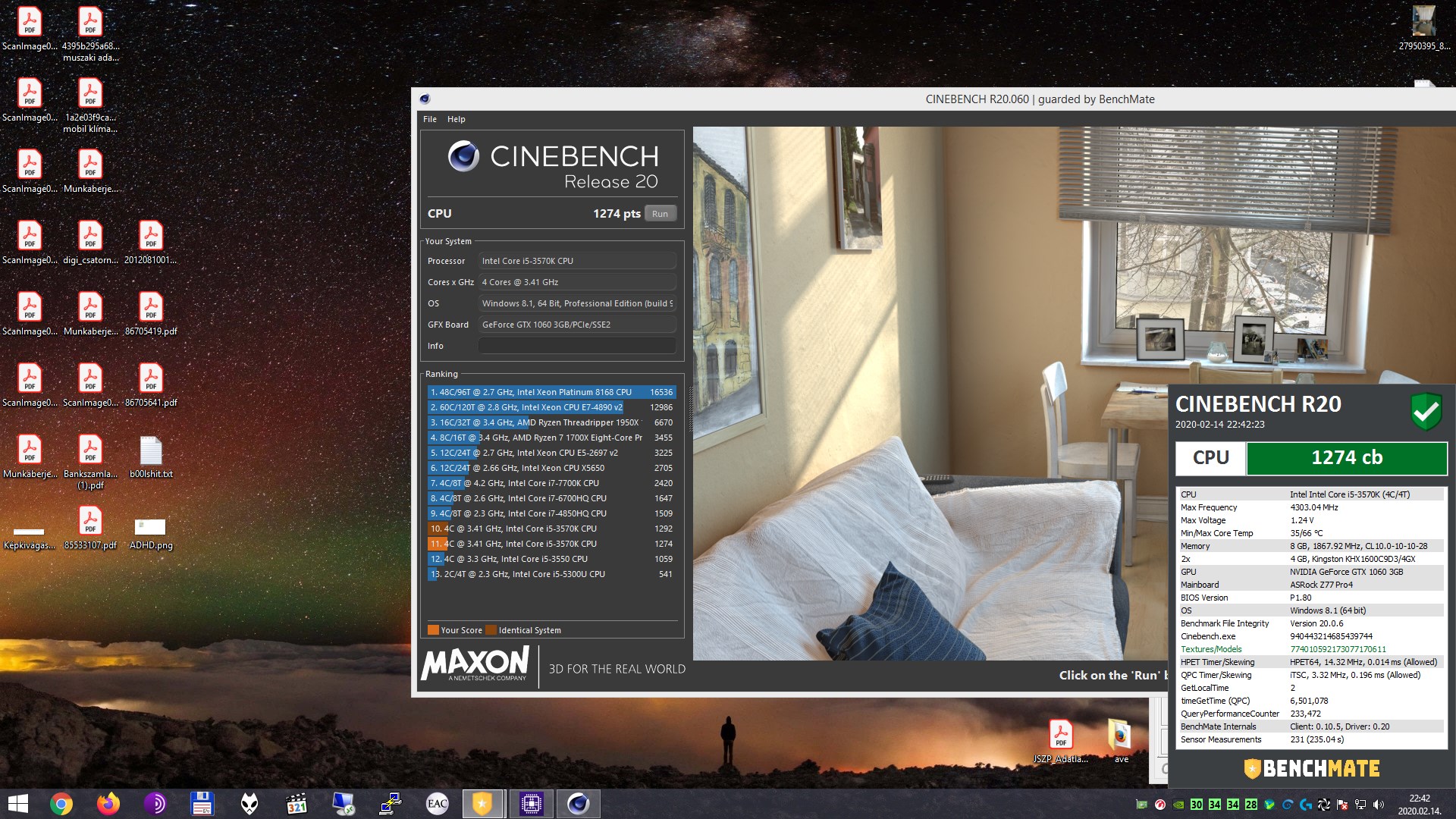Select ranking row 10 i5-3570K scoring 1292
Screen dimensions: 1456x819
(551, 529)
